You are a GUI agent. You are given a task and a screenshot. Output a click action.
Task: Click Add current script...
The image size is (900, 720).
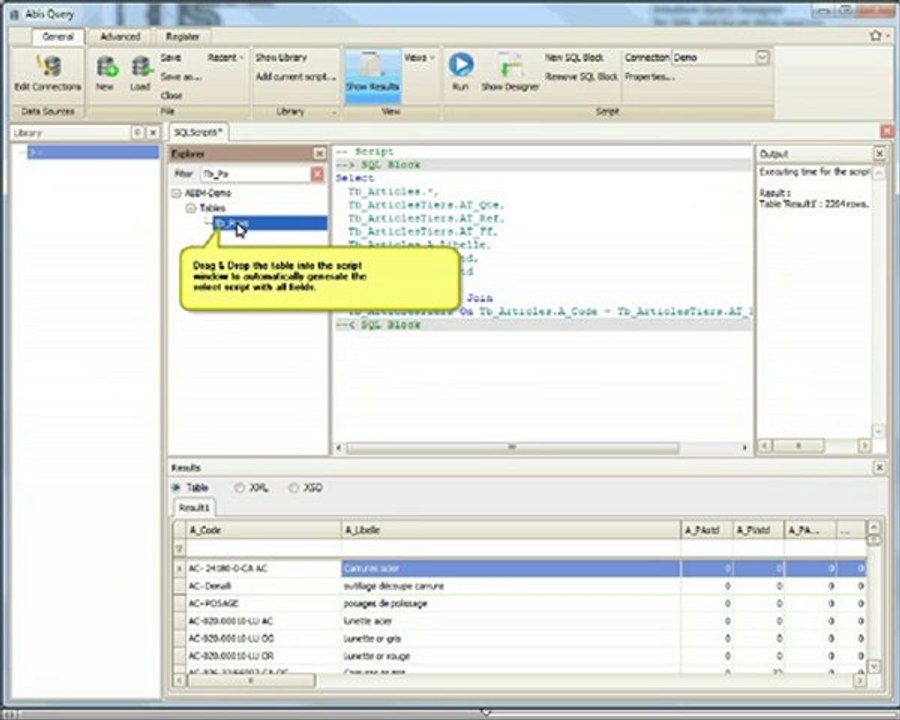(296, 76)
